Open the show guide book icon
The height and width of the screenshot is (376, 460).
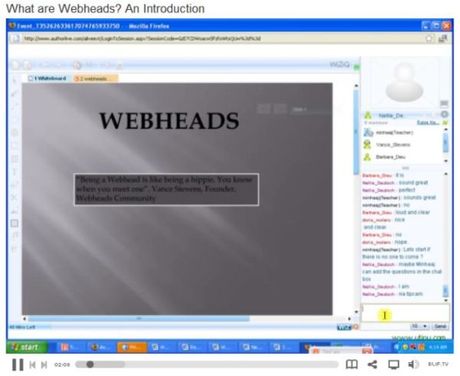click(x=352, y=364)
